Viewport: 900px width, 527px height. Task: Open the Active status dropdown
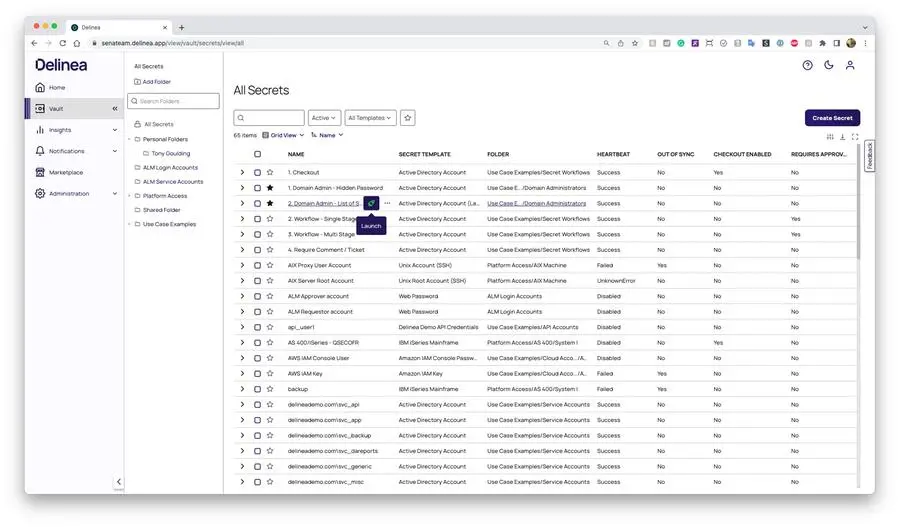pyautogui.click(x=324, y=118)
